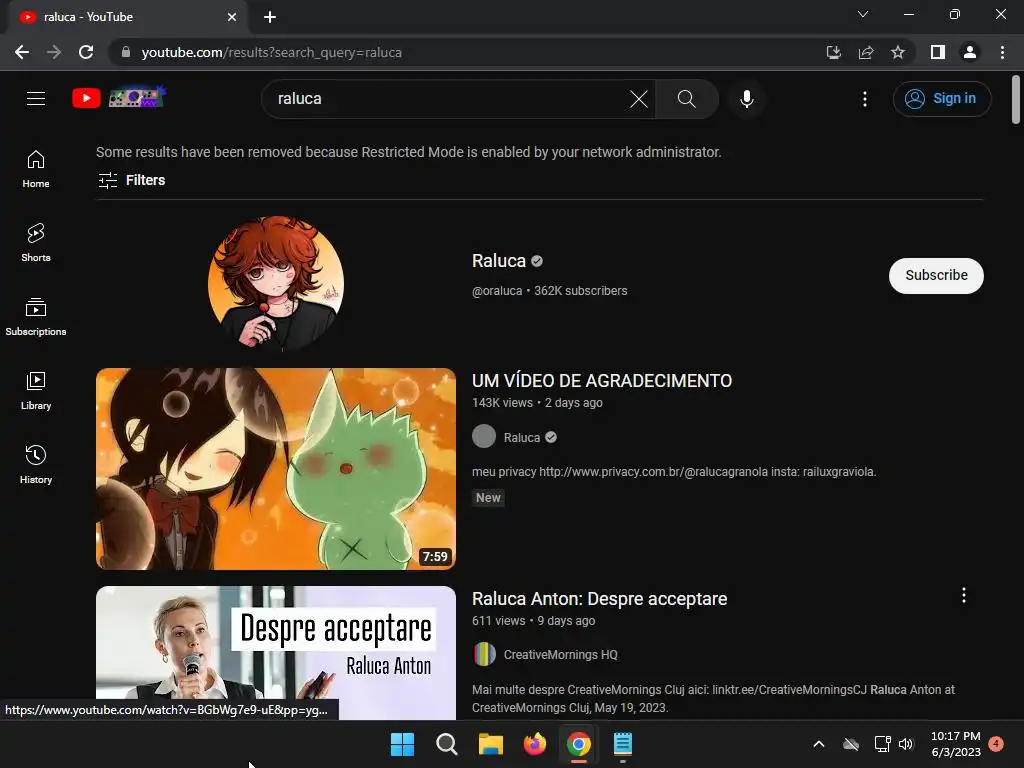The width and height of the screenshot is (1024, 768).
Task: Open File Explorer from the taskbar
Action: coord(490,744)
